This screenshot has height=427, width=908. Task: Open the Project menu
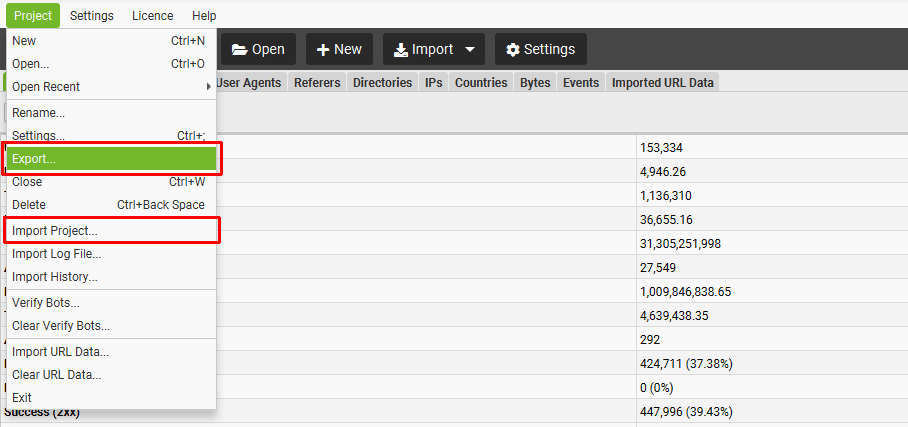(33, 16)
